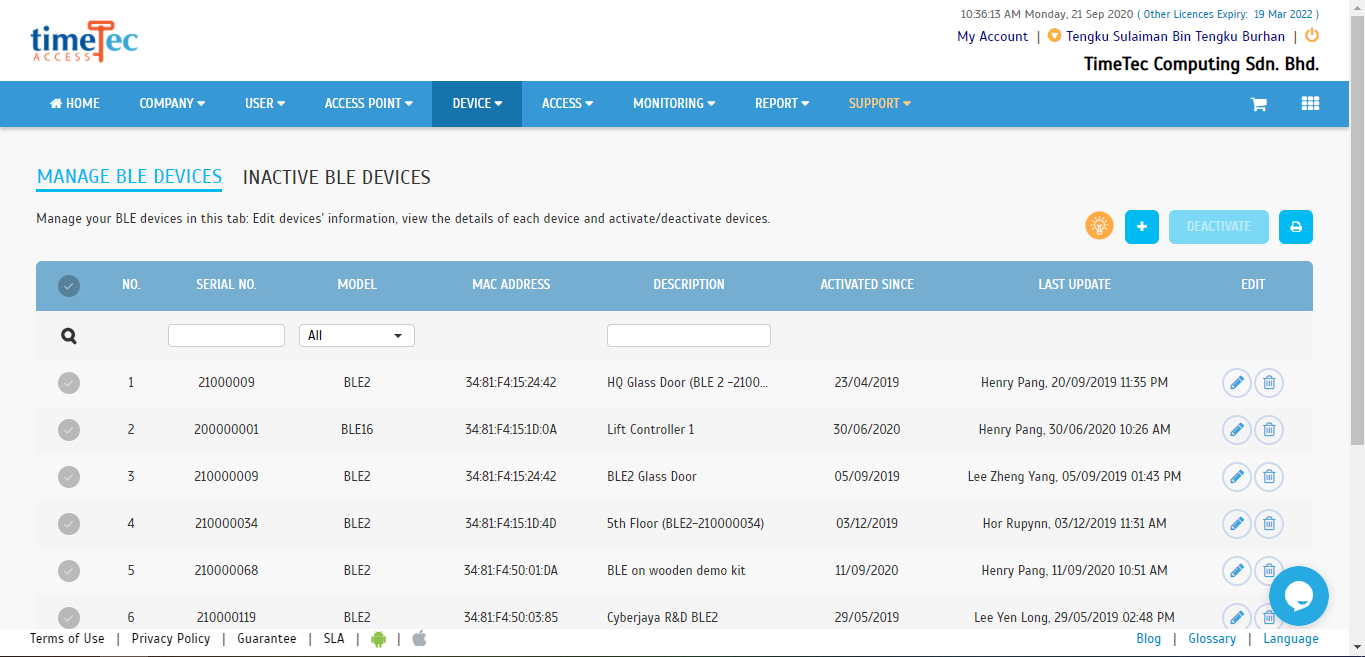Open Glossary link in footer
Viewport: 1365px width, 657px height.
pos(1212,639)
